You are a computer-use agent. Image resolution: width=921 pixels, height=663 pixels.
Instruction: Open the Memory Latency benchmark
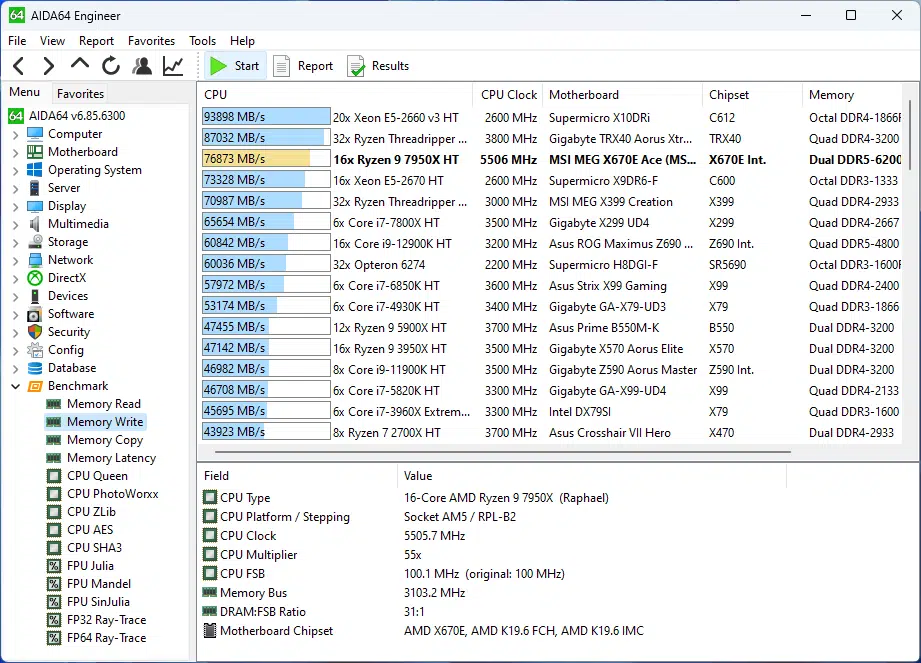101,458
